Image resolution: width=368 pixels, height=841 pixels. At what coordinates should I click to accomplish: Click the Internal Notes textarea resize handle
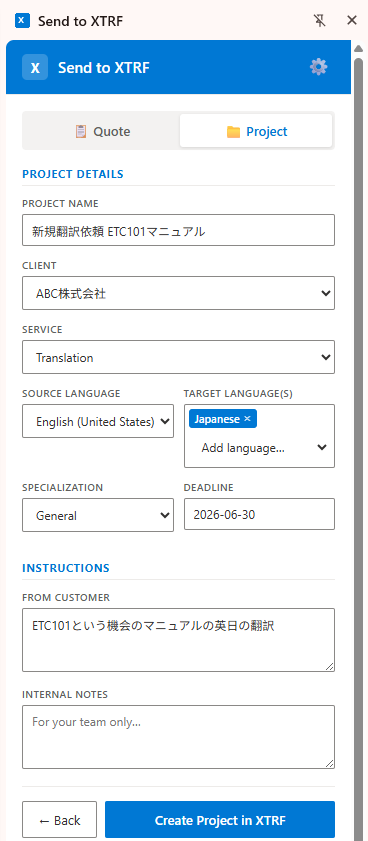(x=329, y=763)
